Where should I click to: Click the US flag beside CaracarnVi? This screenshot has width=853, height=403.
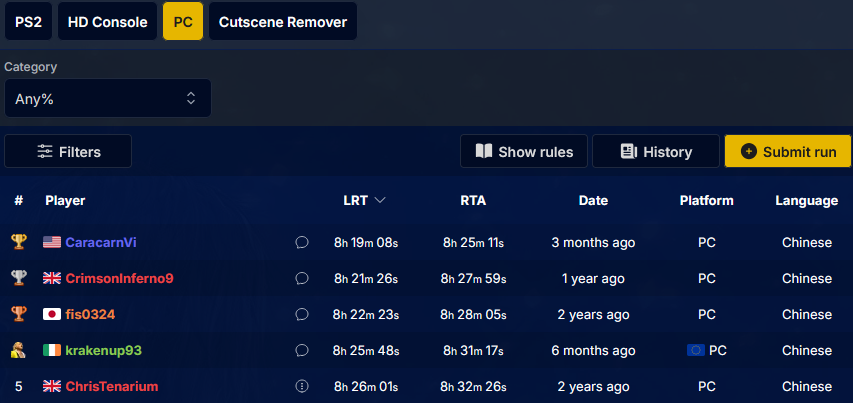pos(52,243)
